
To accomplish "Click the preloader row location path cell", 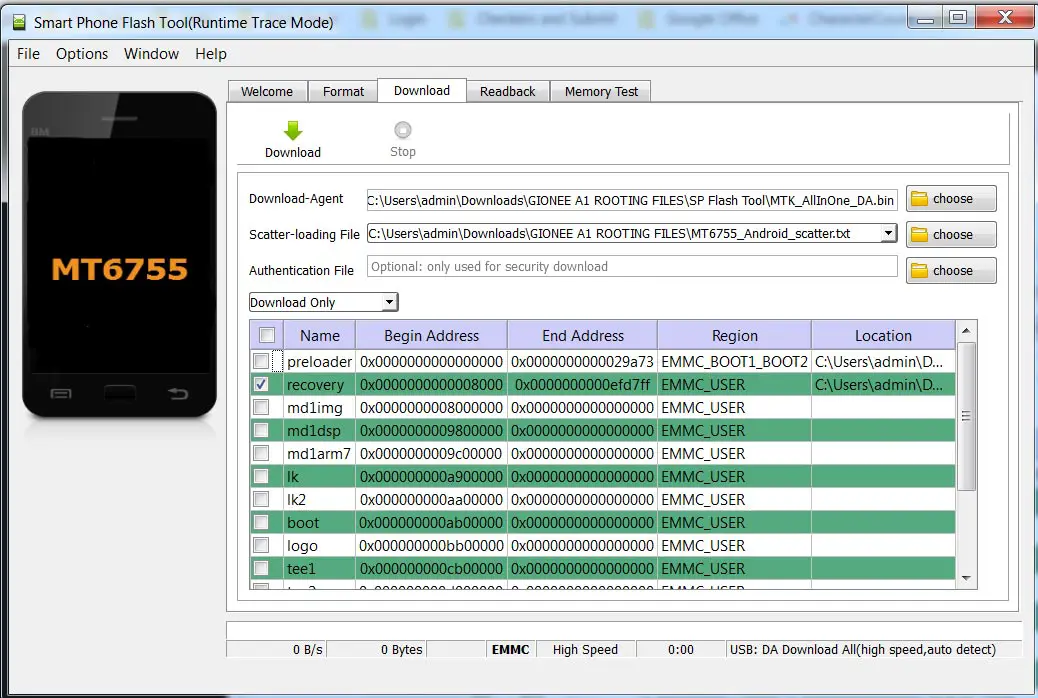I will [x=883, y=362].
